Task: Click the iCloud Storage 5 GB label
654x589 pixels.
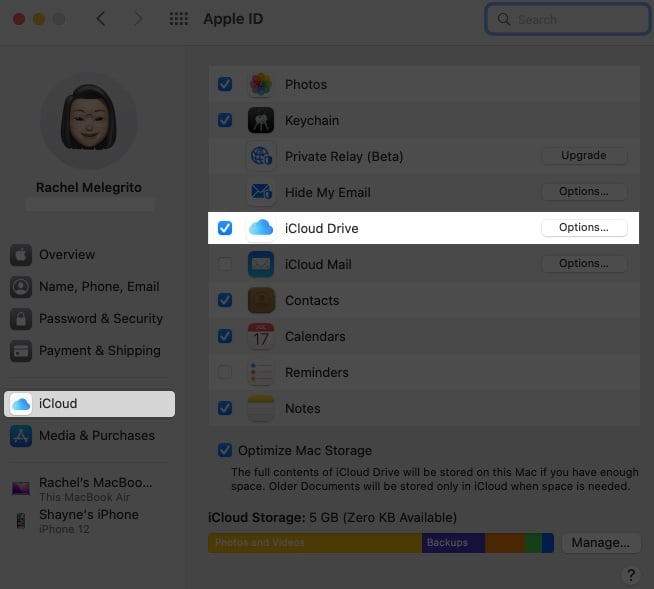Action: point(332,518)
